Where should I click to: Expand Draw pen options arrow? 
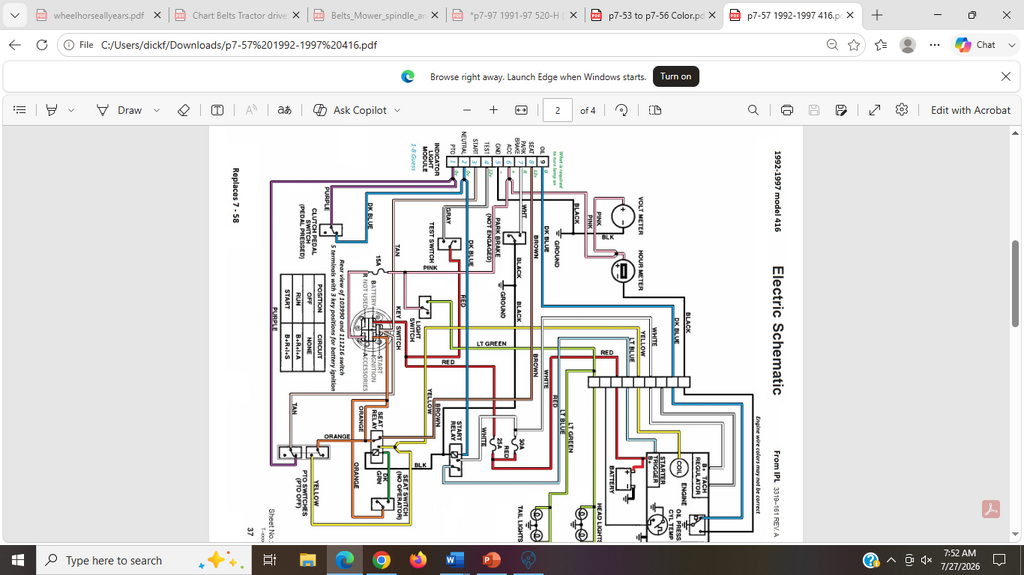(x=157, y=110)
